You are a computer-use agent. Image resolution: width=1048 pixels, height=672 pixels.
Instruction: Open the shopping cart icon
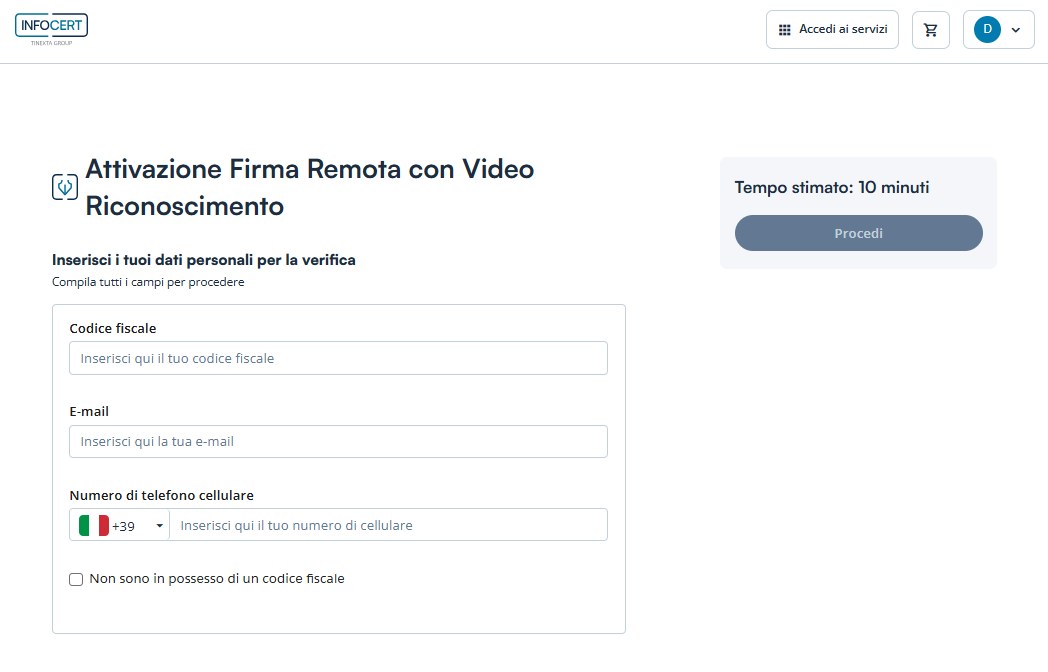pyautogui.click(x=931, y=30)
